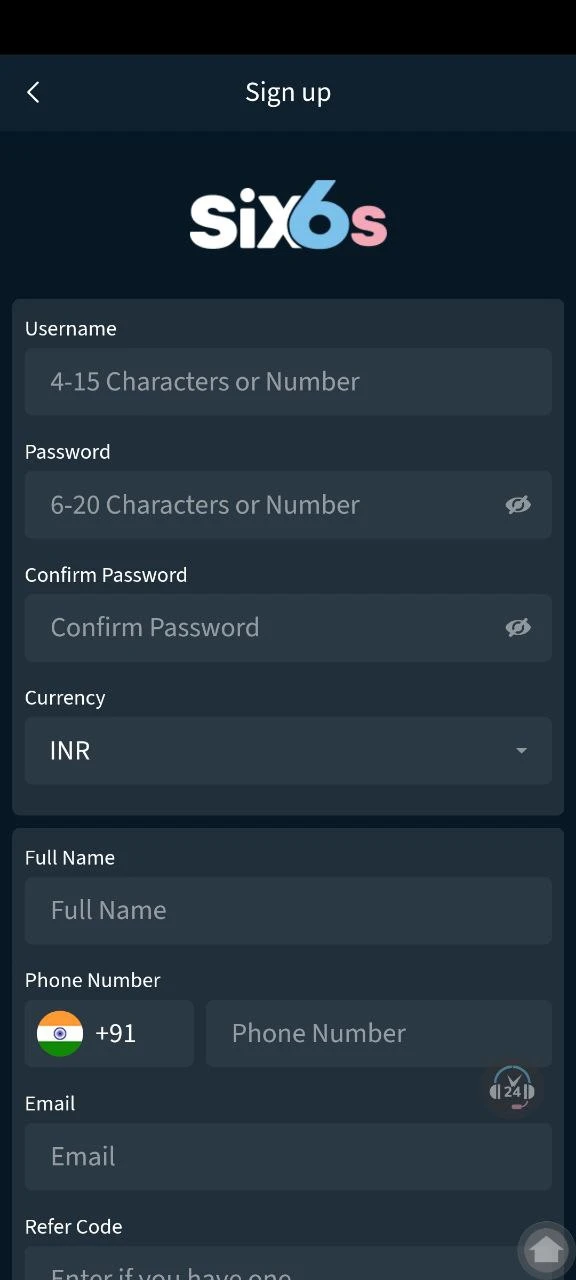
Task: Click inside the Email field
Action: [x=288, y=1156]
